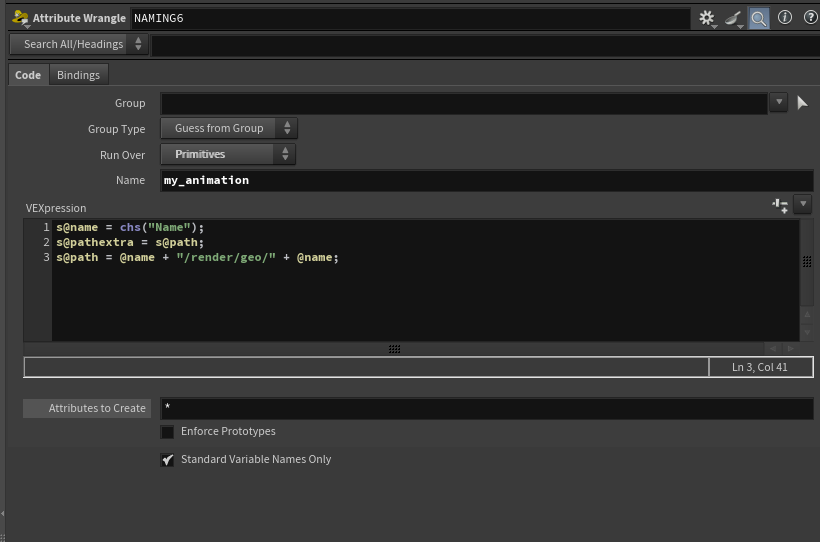Image resolution: width=820 pixels, height=542 pixels.
Task: Click the Attributes to Create input field
Action: pyautogui.click(x=487, y=408)
